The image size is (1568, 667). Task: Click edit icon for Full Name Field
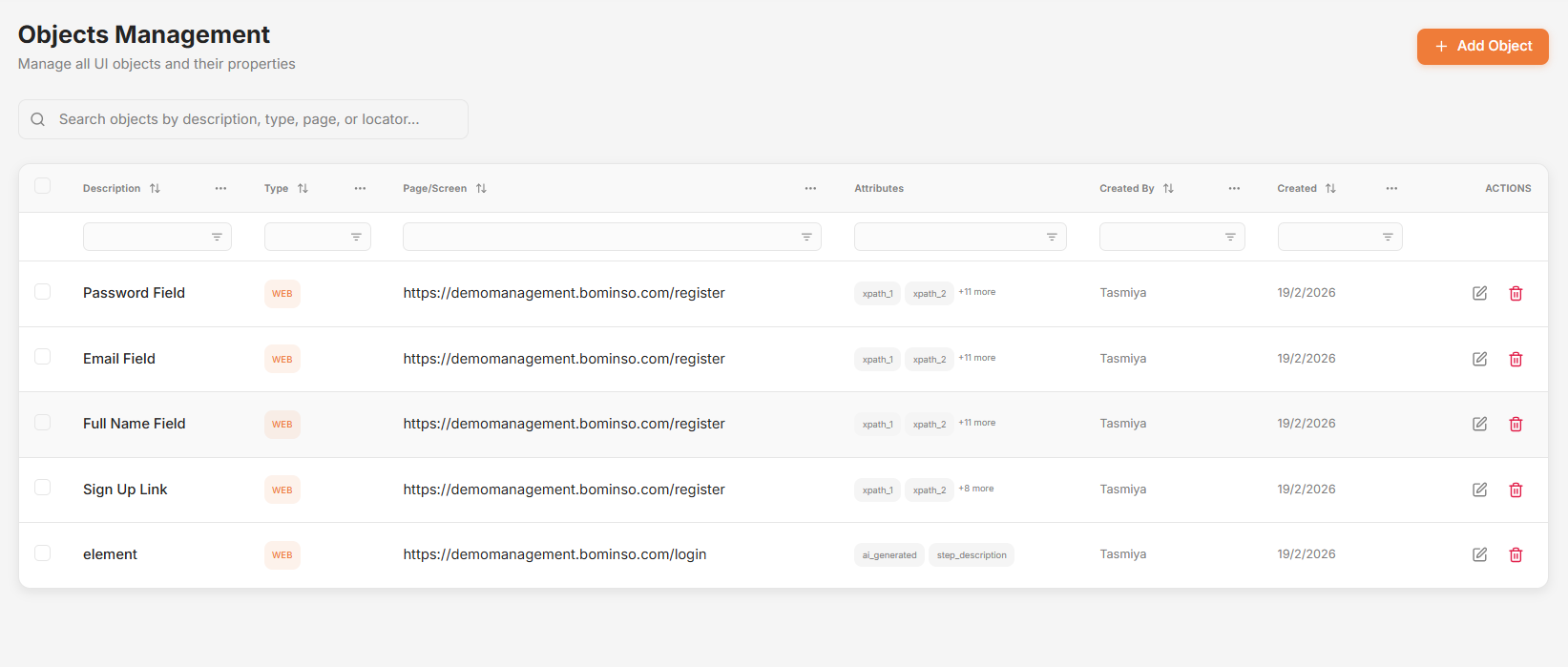1479,424
